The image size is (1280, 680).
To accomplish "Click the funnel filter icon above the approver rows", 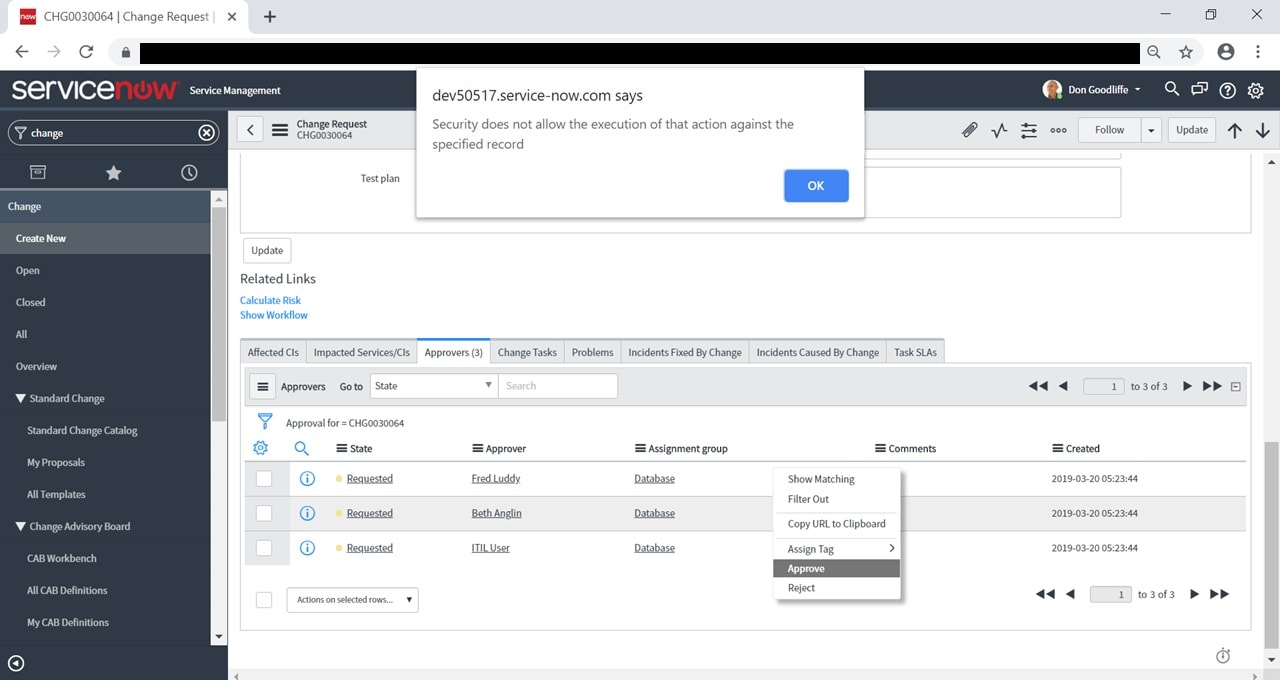I will pyautogui.click(x=264, y=422).
